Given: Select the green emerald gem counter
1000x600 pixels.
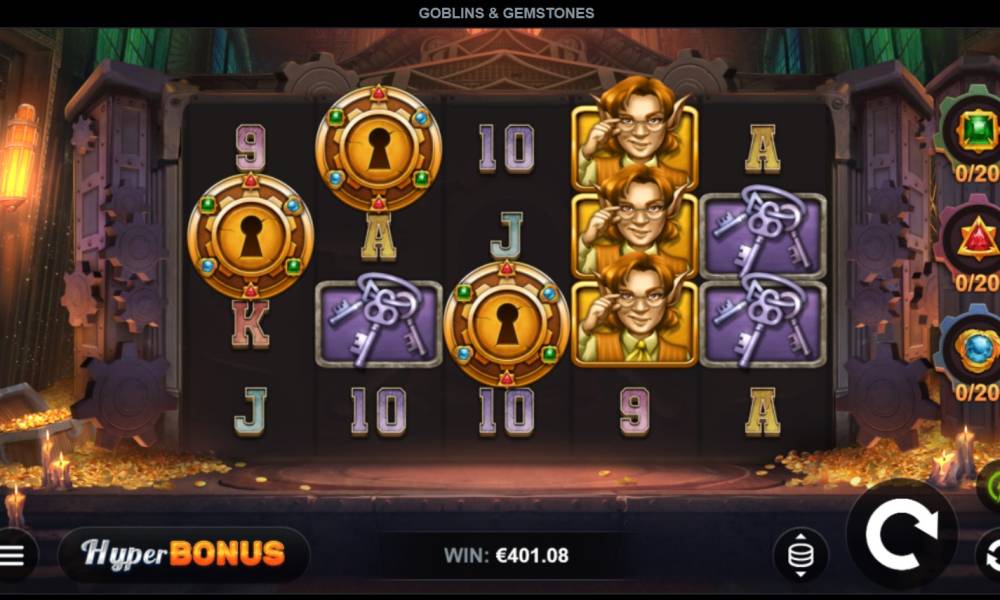Looking at the screenshot, I should tap(973, 134).
